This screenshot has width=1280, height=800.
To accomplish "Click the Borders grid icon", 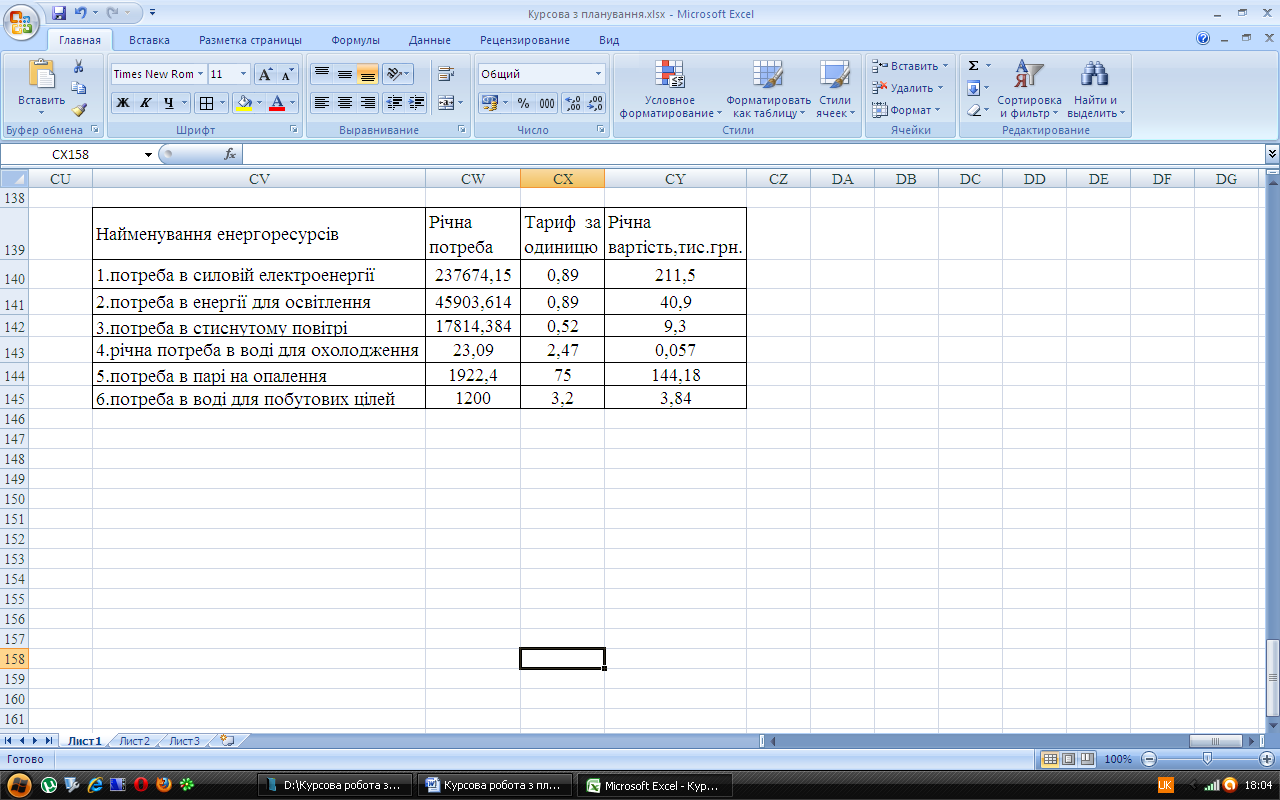I will point(205,103).
